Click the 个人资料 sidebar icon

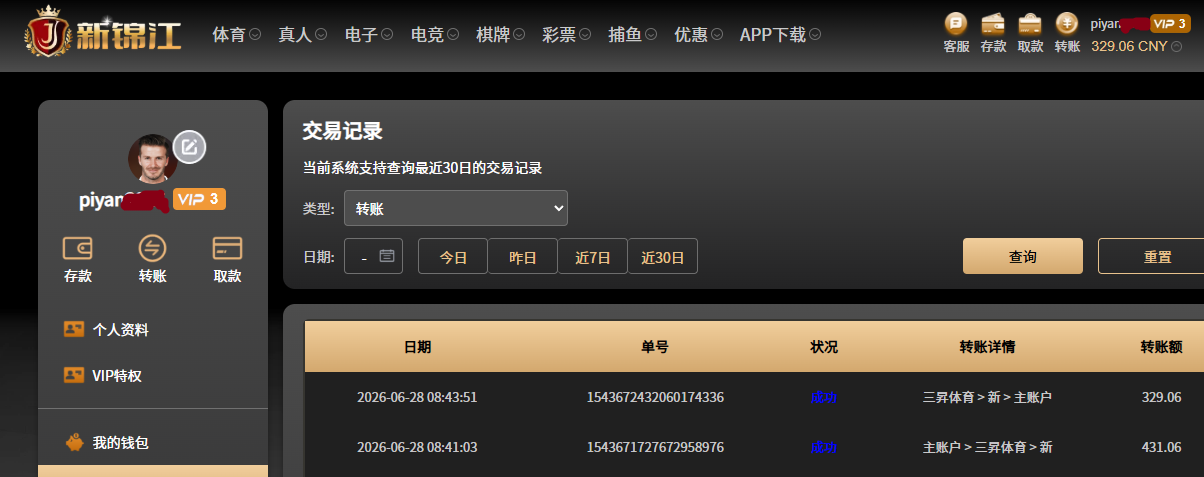[73, 329]
